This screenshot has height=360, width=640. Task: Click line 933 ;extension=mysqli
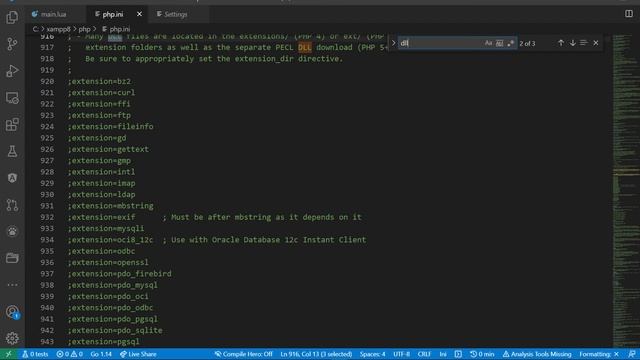click(106, 229)
